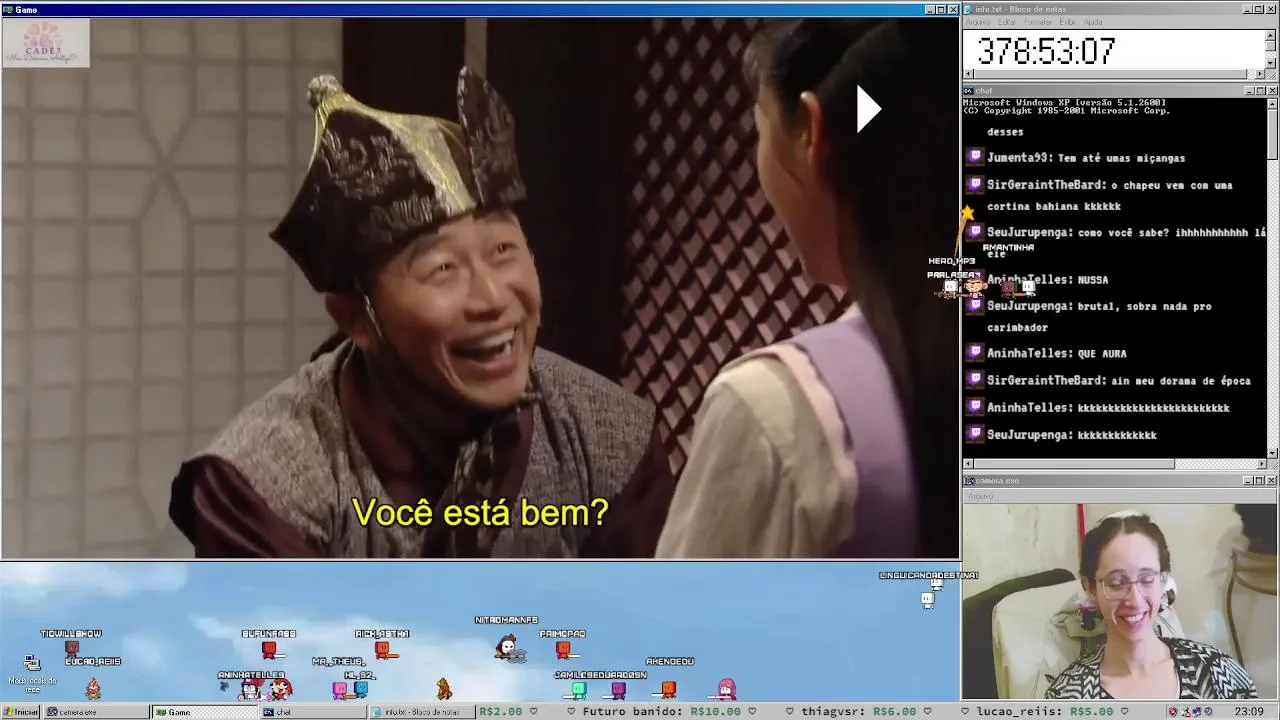Click the Notepad horizontal scroll right arrow
1280x720 pixels.
pos(1260,74)
